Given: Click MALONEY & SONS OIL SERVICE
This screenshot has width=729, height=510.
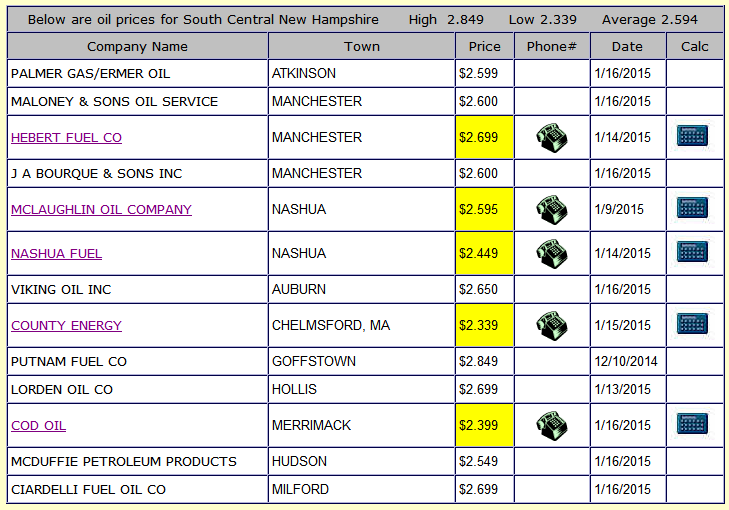Looking at the screenshot, I should click(x=114, y=102).
